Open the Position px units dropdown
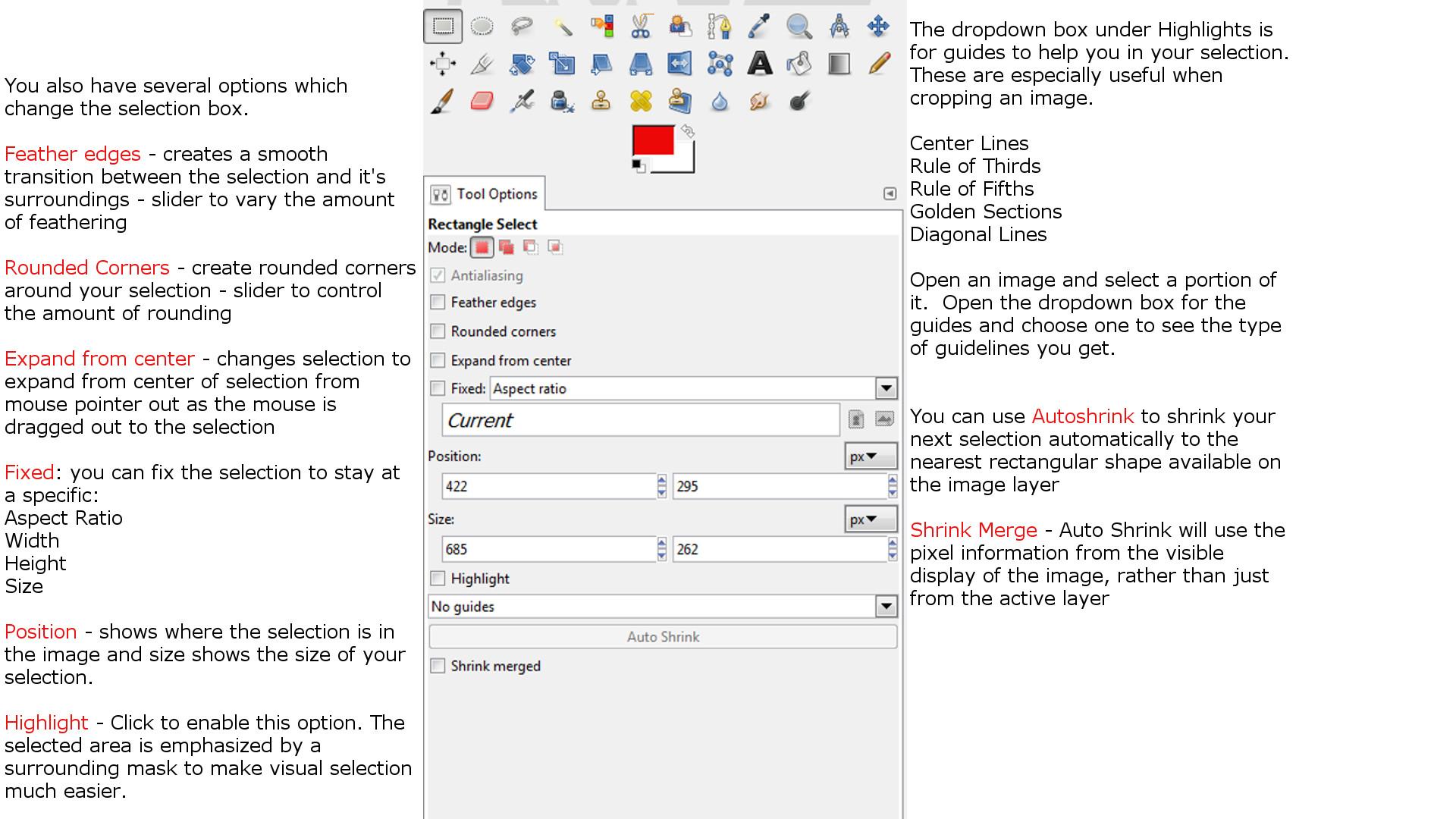The image size is (1456, 819). (870, 457)
